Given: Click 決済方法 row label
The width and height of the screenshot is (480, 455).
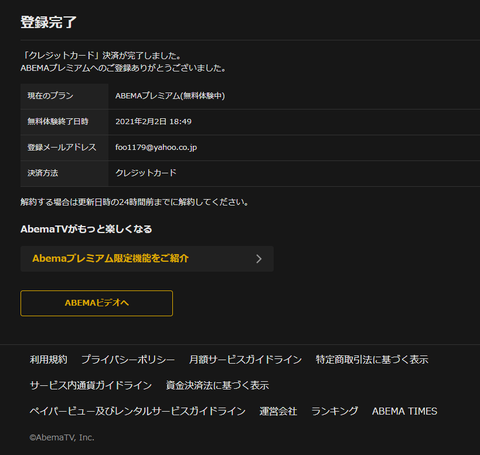Looking at the screenshot, I should tap(43, 173).
